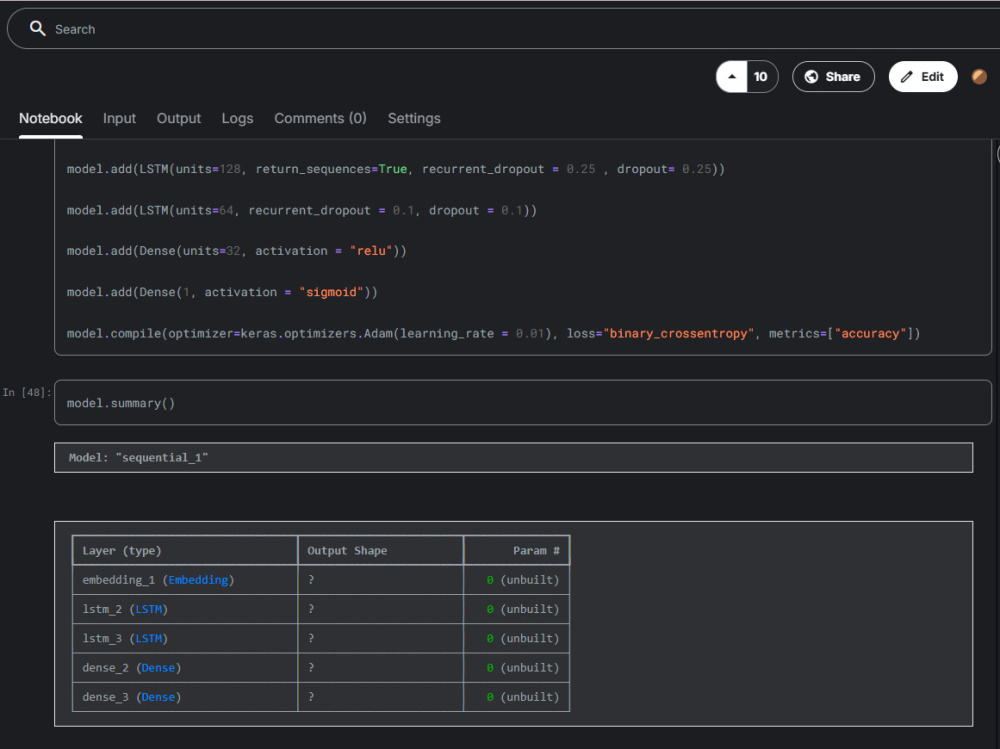Viewport: 1000px width, 749px height.
Task: Click the Embedding layer type link
Action: (198, 580)
